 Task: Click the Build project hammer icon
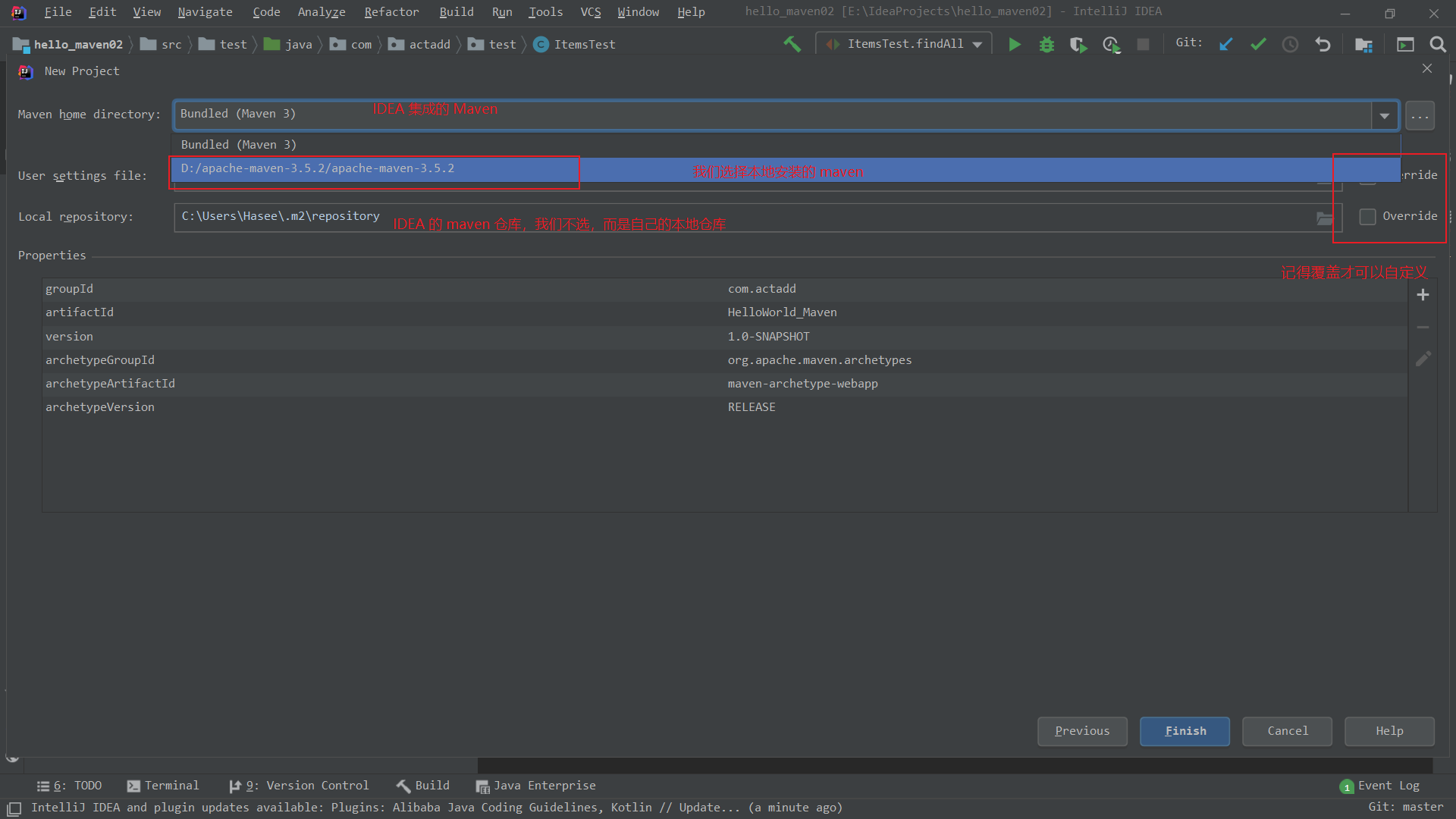point(792,45)
